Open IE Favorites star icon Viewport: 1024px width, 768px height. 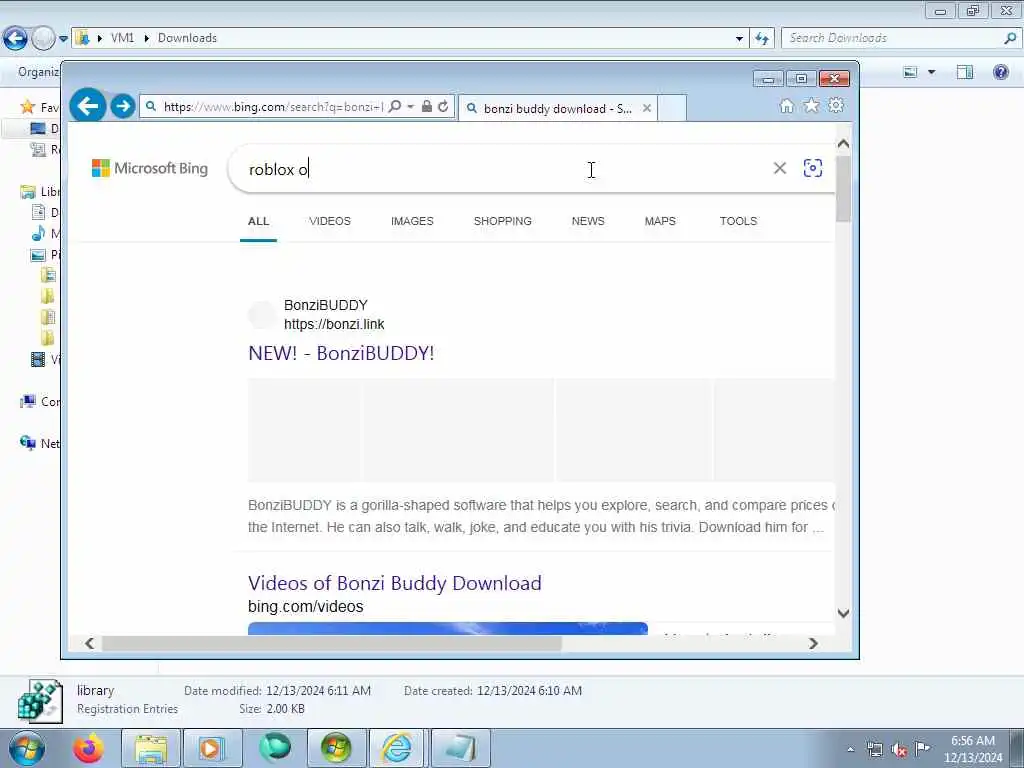[811, 105]
